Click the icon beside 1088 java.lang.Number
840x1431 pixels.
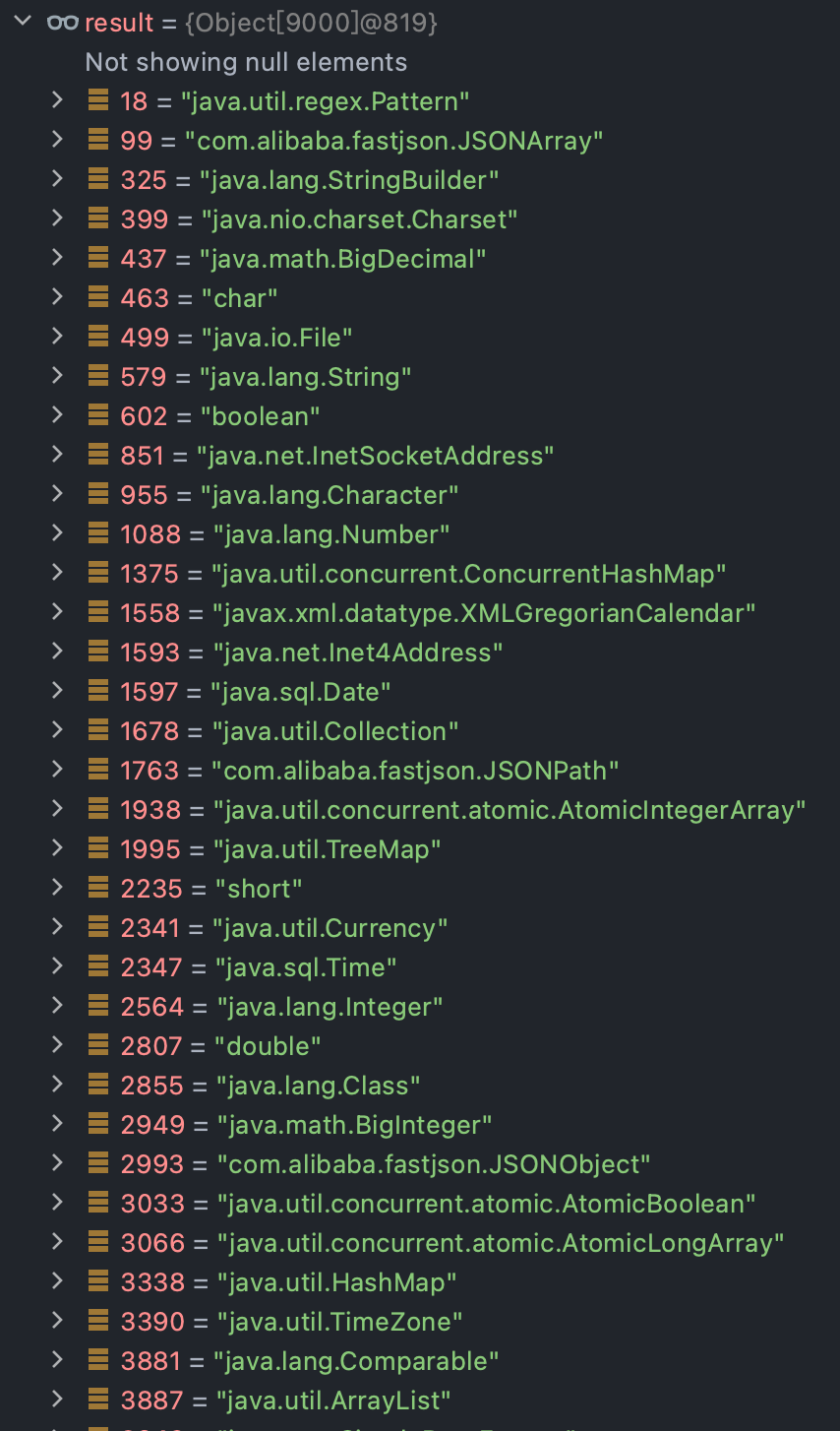98,533
